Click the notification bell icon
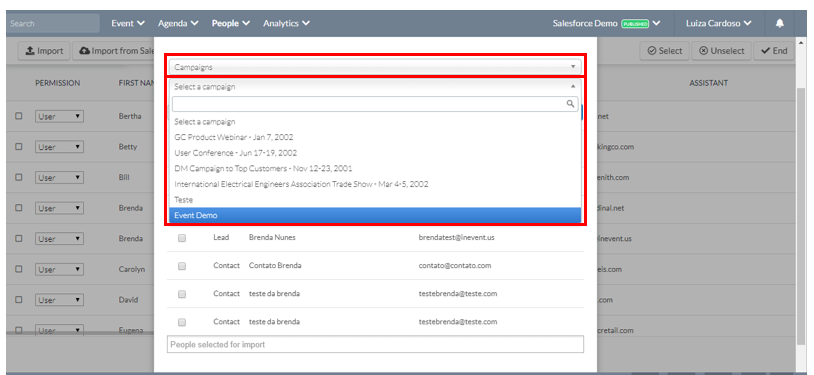The width and height of the screenshot is (814, 375). [x=779, y=23]
